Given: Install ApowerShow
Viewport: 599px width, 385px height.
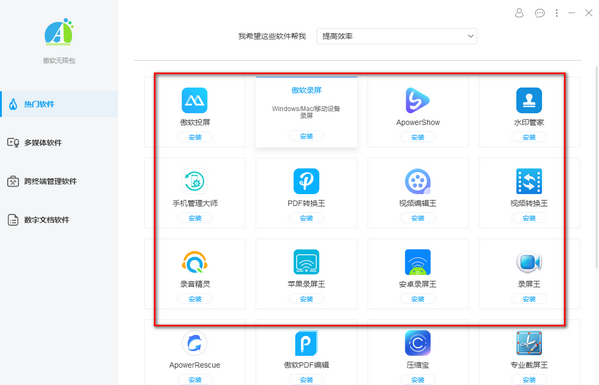Looking at the screenshot, I should pyautogui.click(x=418, y=137).
